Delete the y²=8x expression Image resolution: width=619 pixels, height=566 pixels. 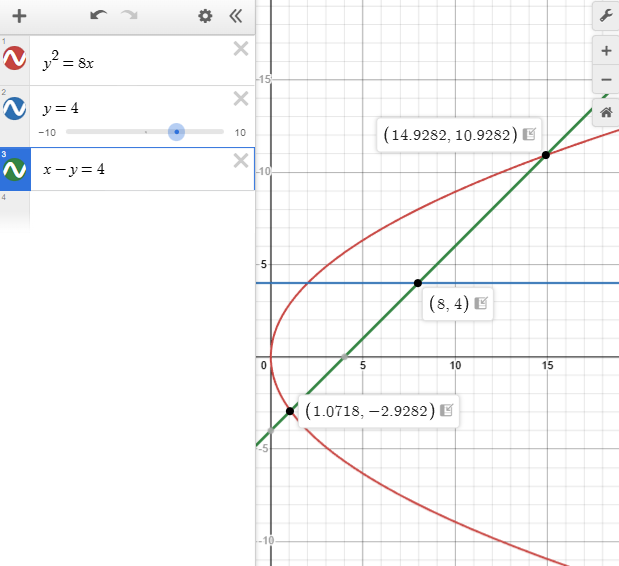(240, 49)
